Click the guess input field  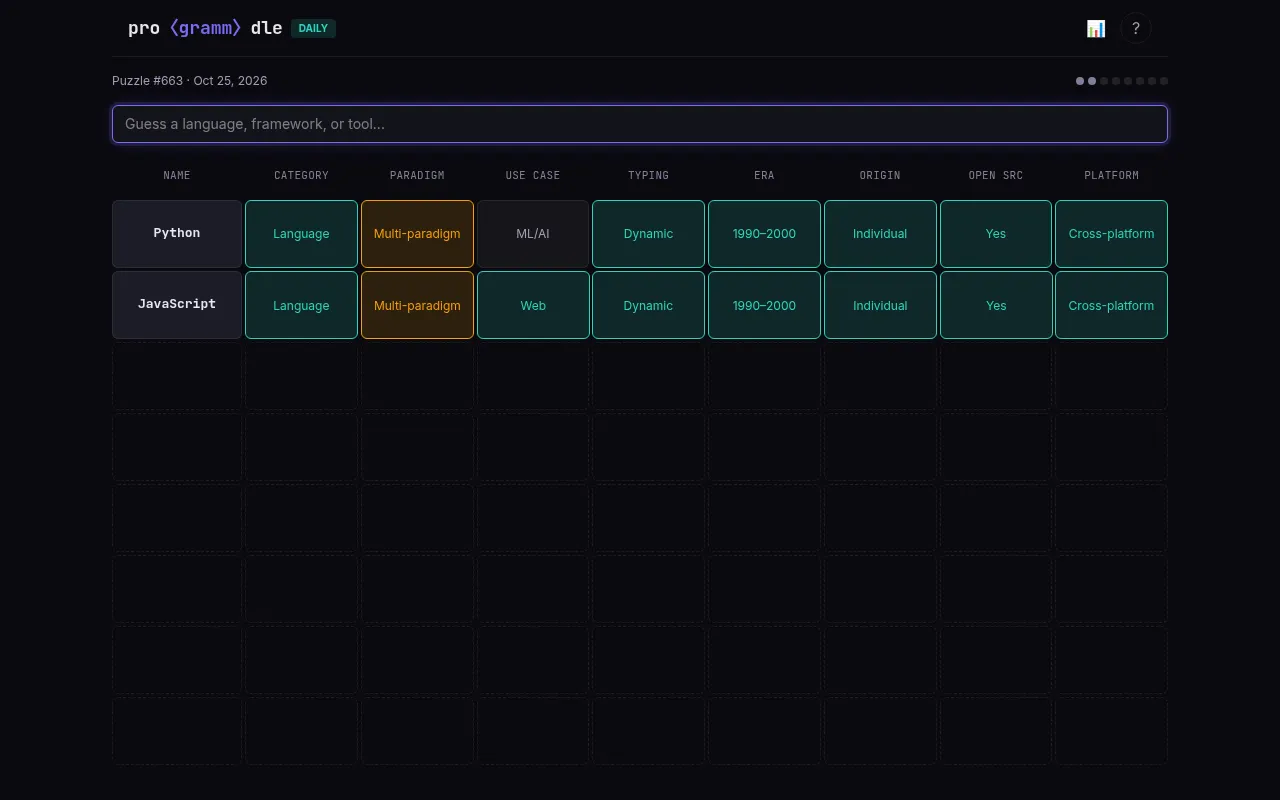[x=640, y=124]
